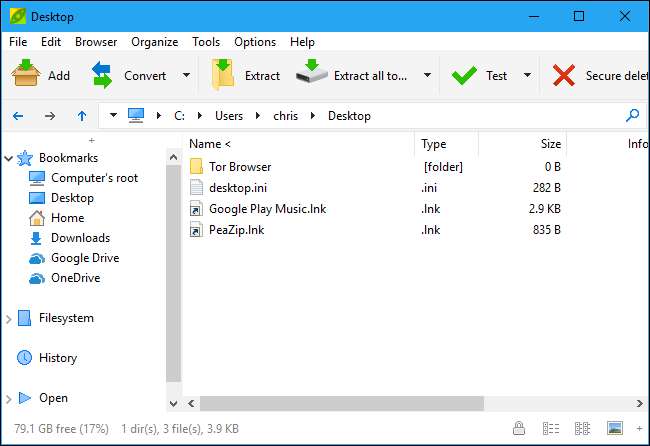Select the desktop.ini file
Screen dimensions: 650x446
click(238, 188)
